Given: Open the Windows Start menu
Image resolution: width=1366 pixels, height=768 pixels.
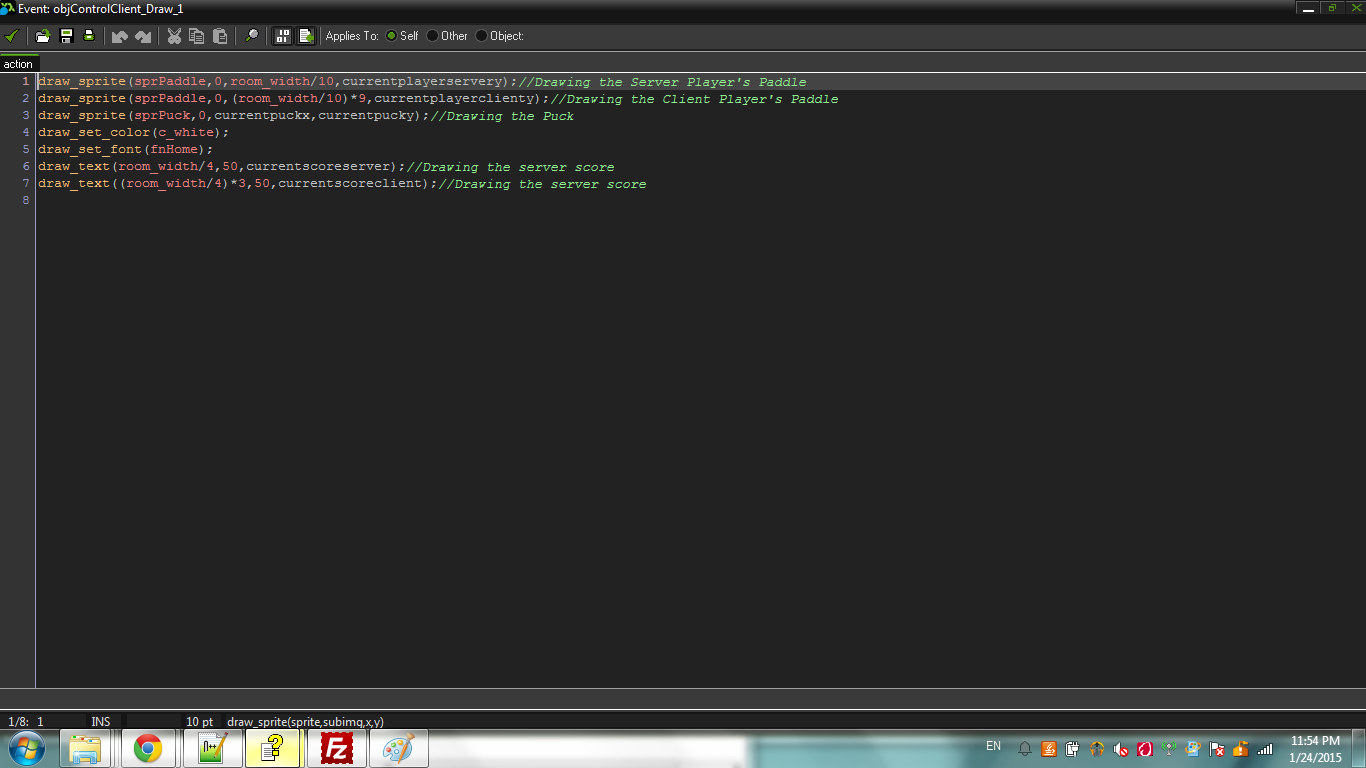Looking at the screenshot, I should [24, 748].
